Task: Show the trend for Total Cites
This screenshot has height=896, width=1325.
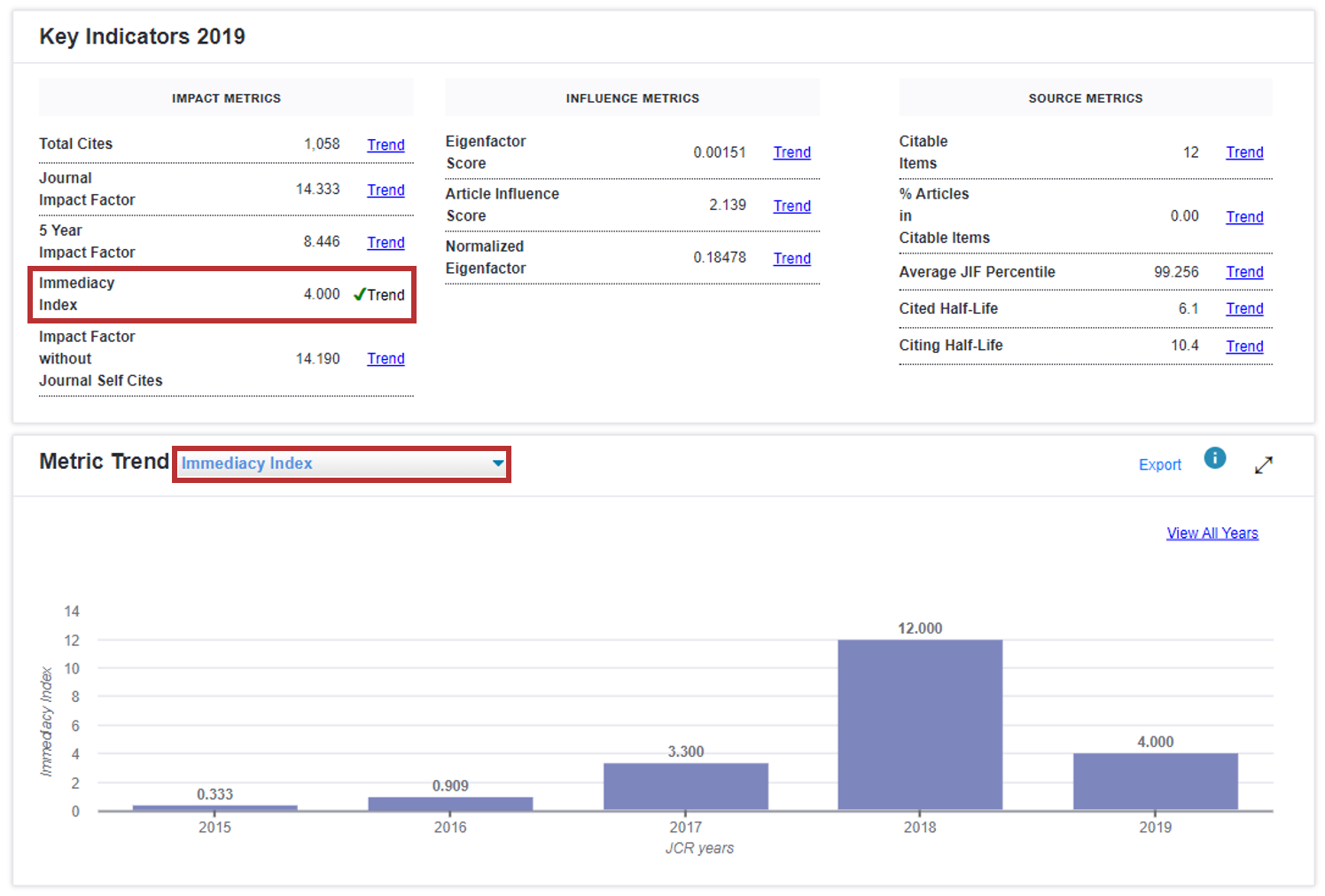Action: point(386,145)
